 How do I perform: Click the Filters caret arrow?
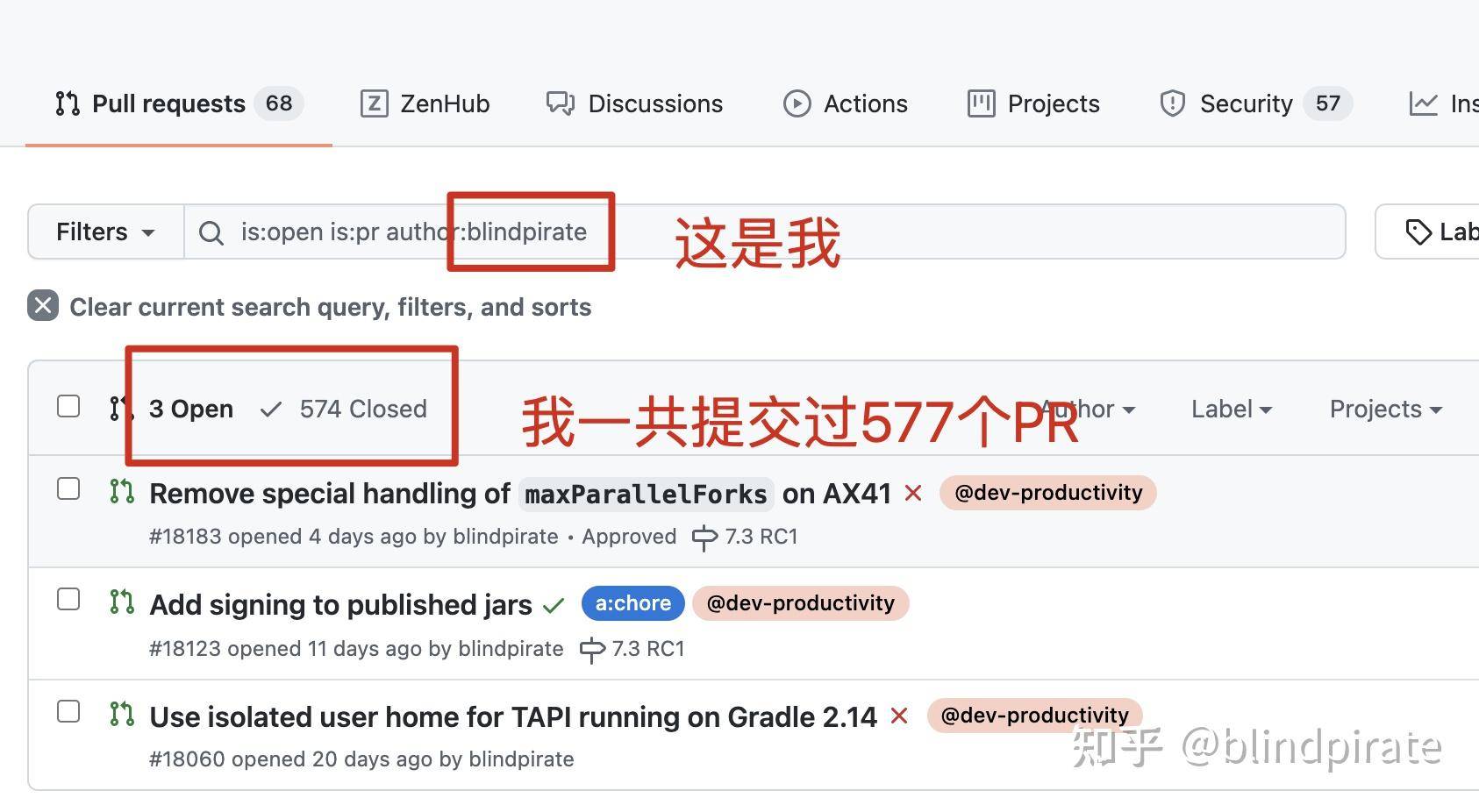point(148,233)
